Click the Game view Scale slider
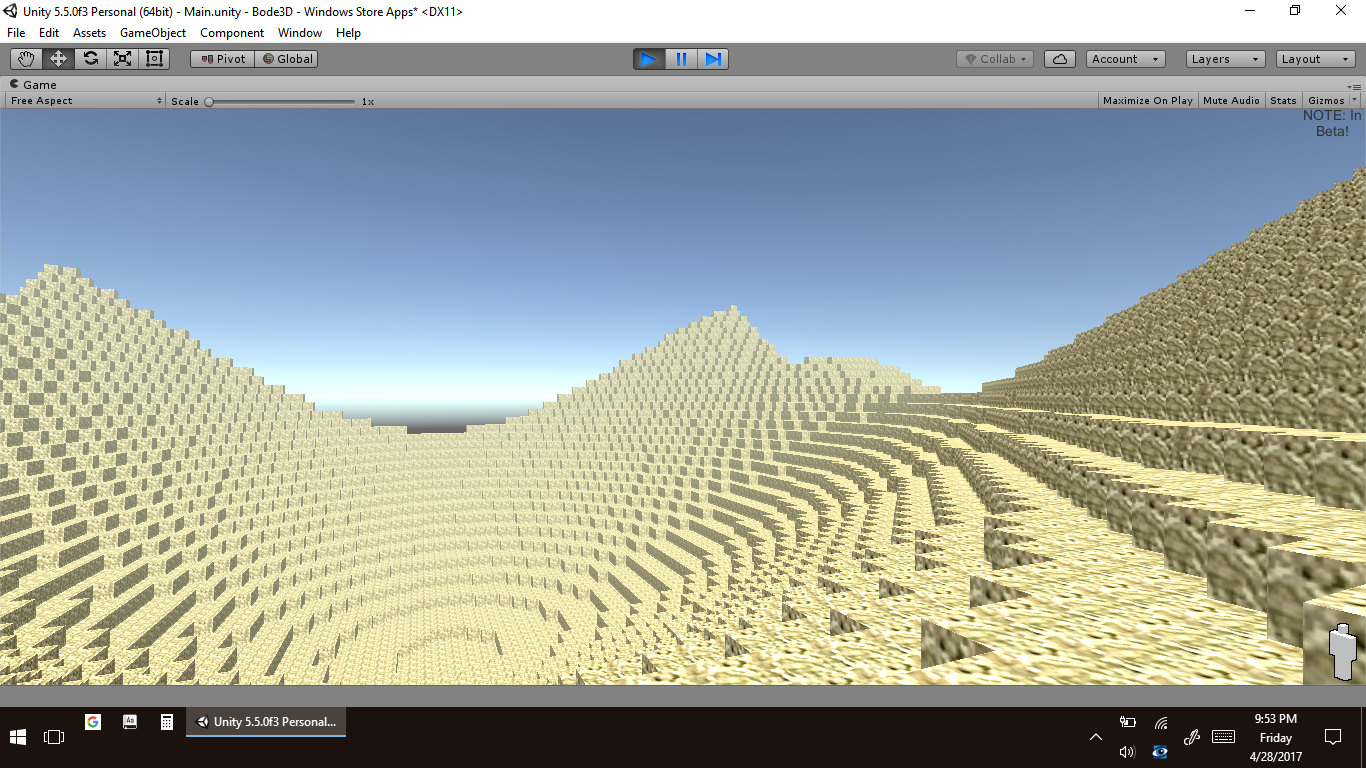 pos(280,101)
